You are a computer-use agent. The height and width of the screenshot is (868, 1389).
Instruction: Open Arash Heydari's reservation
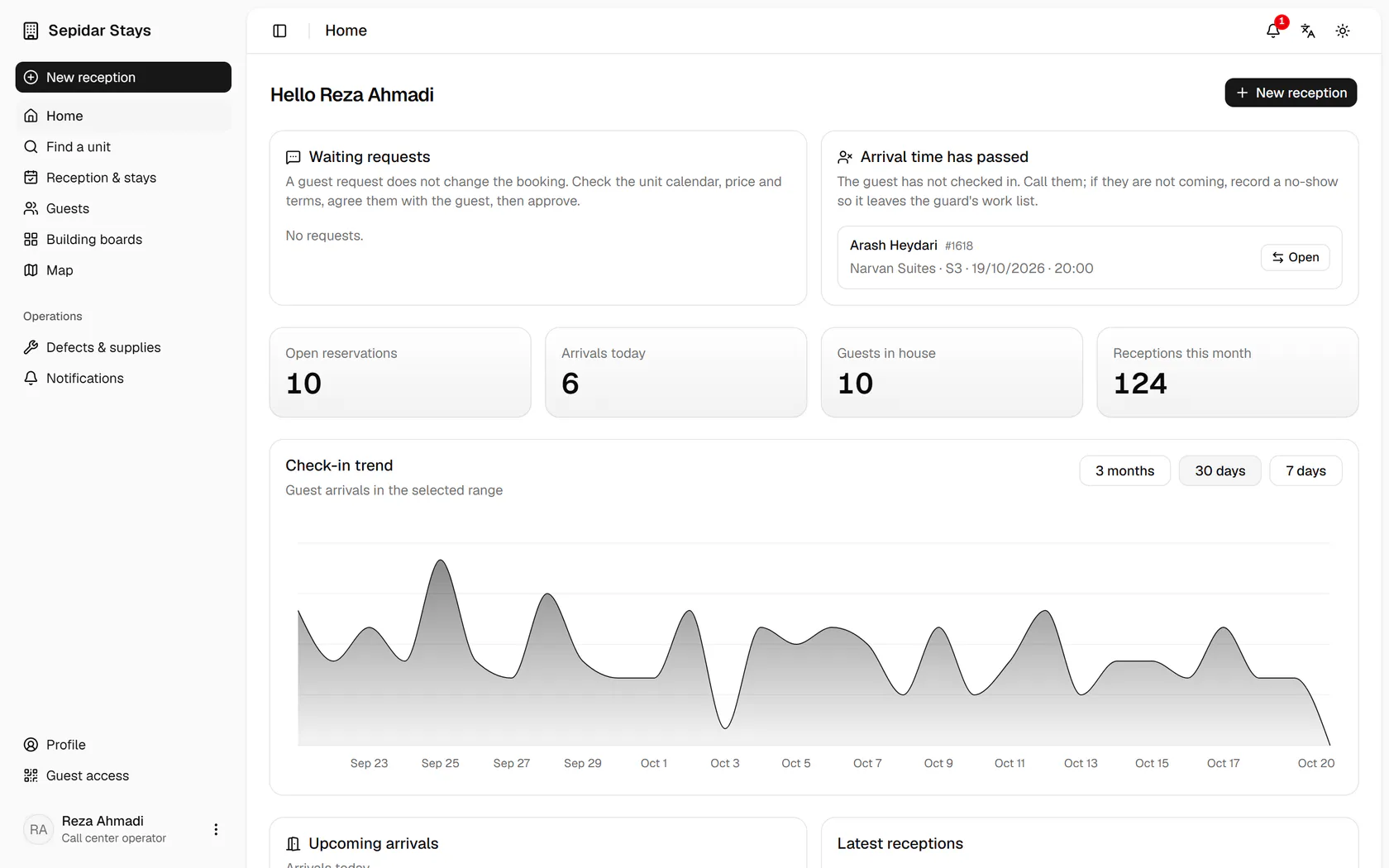[1295, 257]
